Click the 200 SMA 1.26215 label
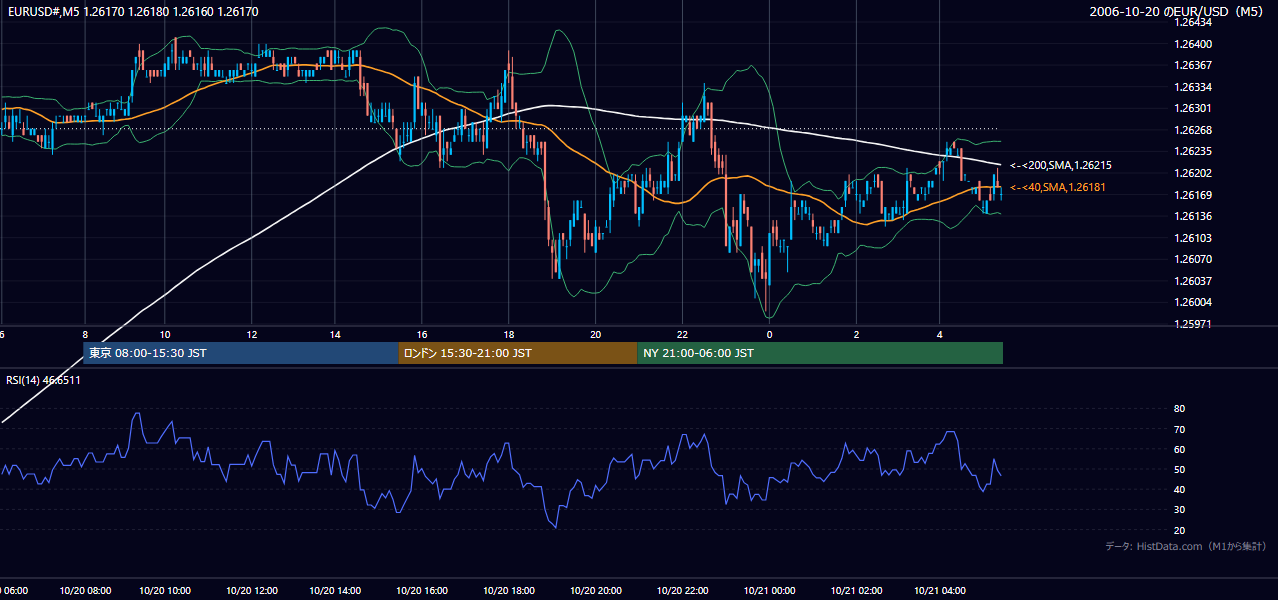This screenshot has width=1278, height=600. [1061, 165]
